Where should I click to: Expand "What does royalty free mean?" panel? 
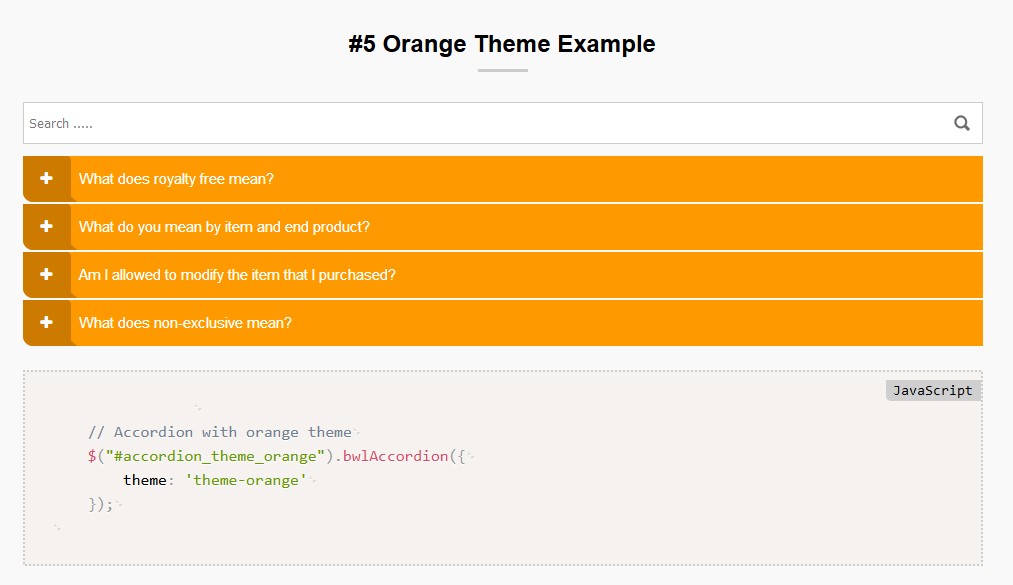coord(176,179)
